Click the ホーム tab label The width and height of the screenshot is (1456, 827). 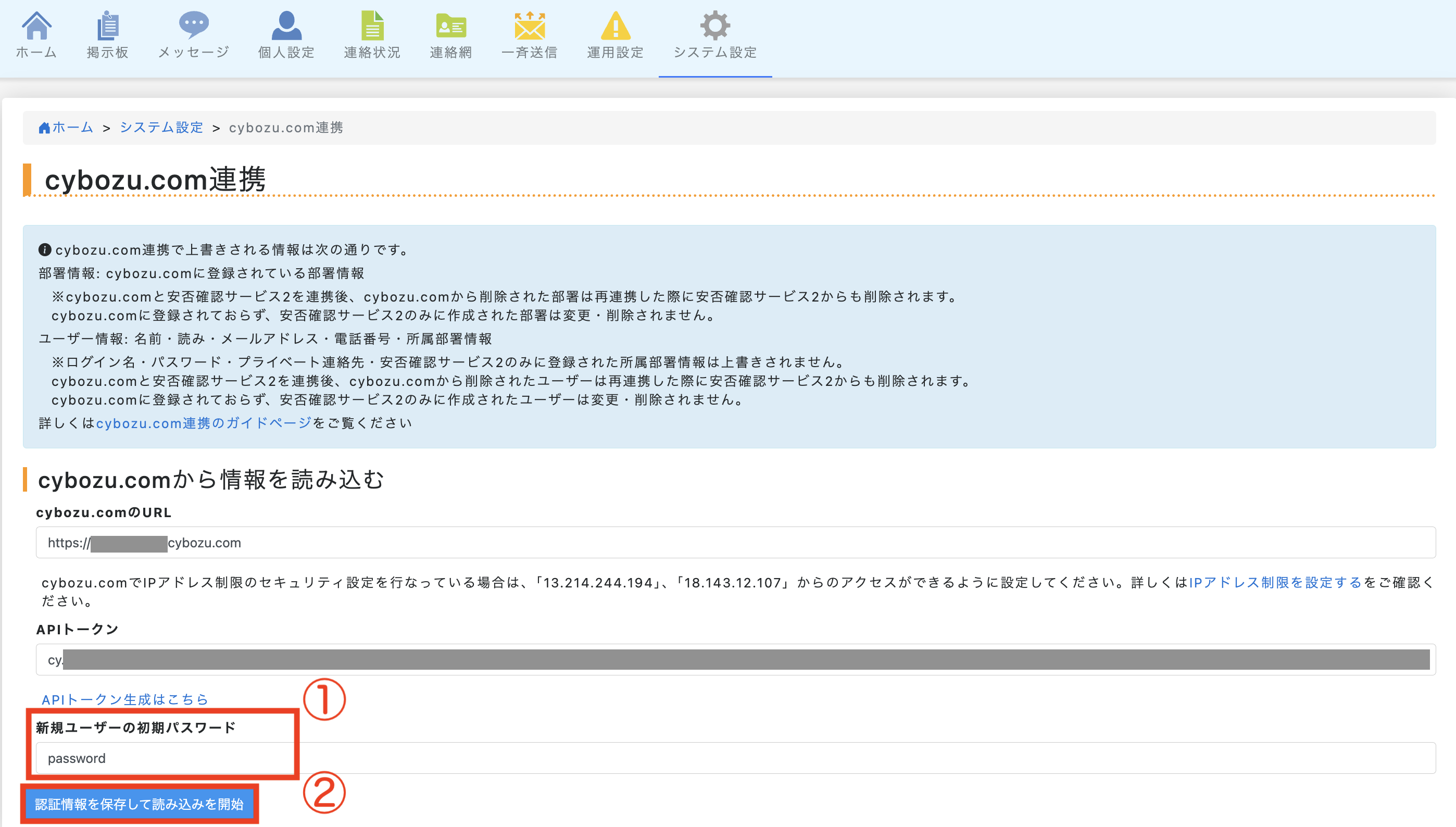click(x=36, y=52)
